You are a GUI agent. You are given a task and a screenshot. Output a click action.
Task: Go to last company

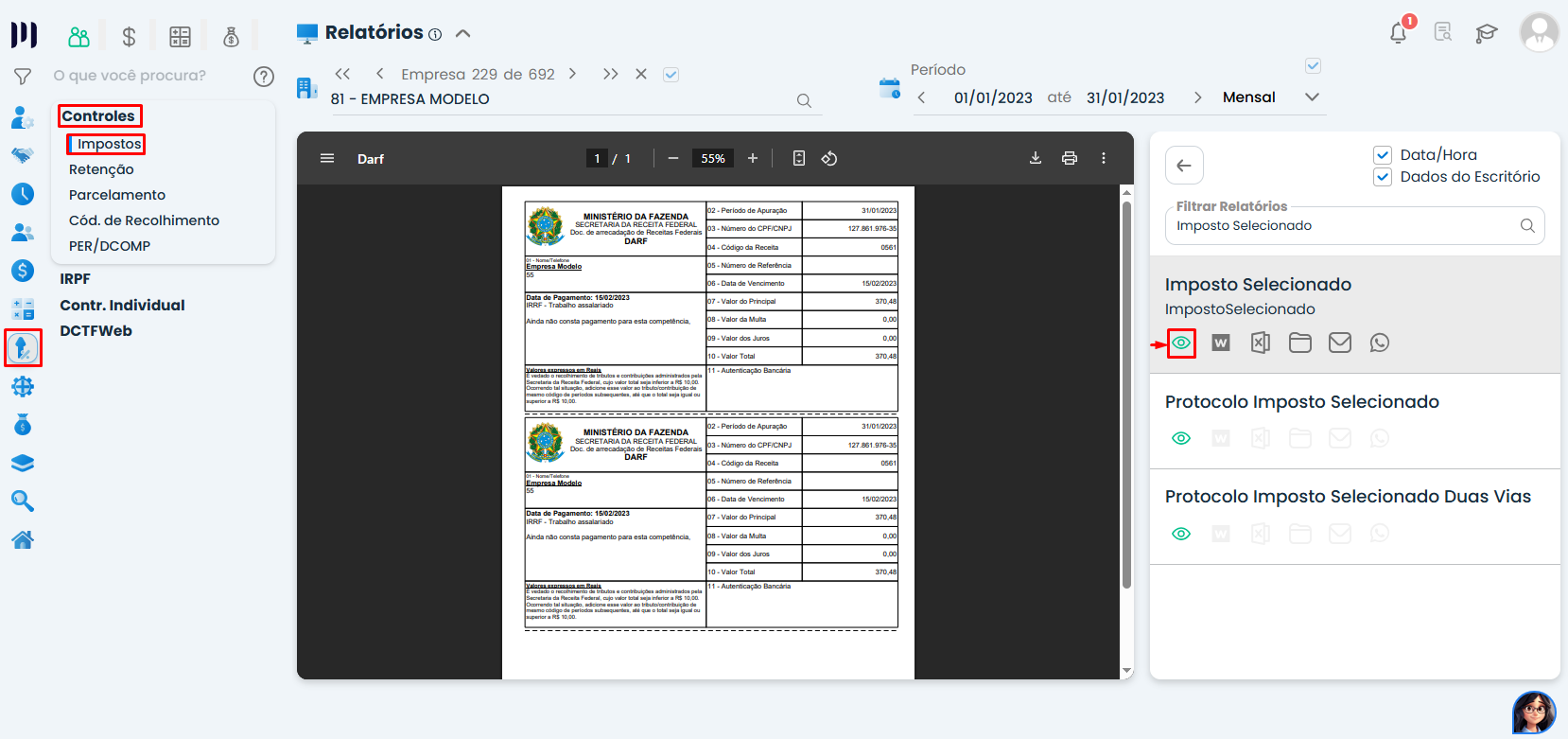coord(610,74)
